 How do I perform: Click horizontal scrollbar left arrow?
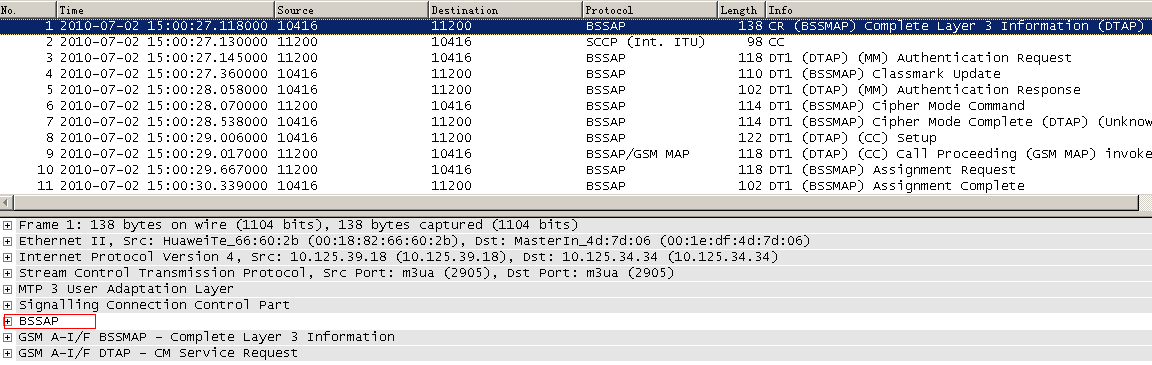coord(7,202)
